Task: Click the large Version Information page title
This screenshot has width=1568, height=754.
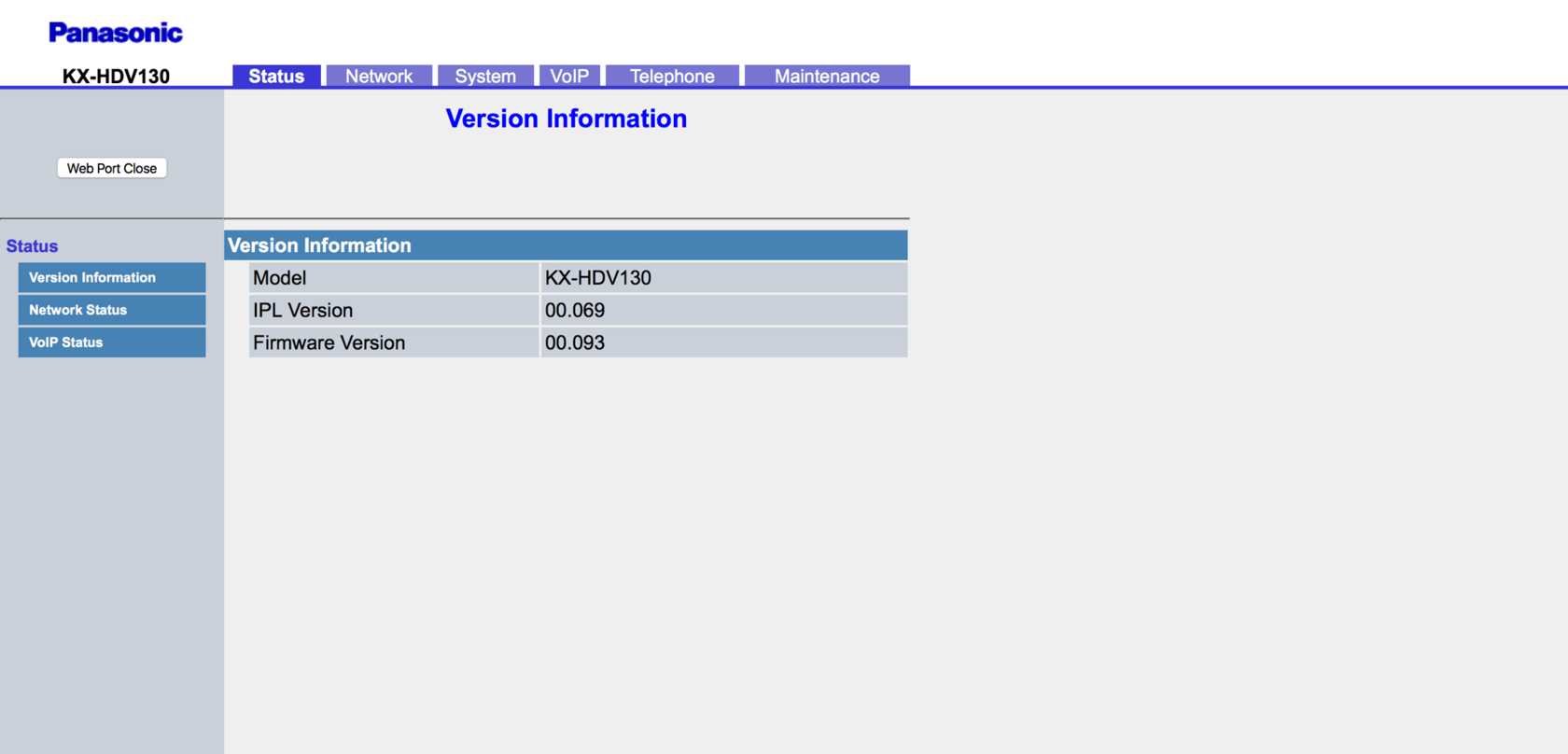Action: (567, 119)
